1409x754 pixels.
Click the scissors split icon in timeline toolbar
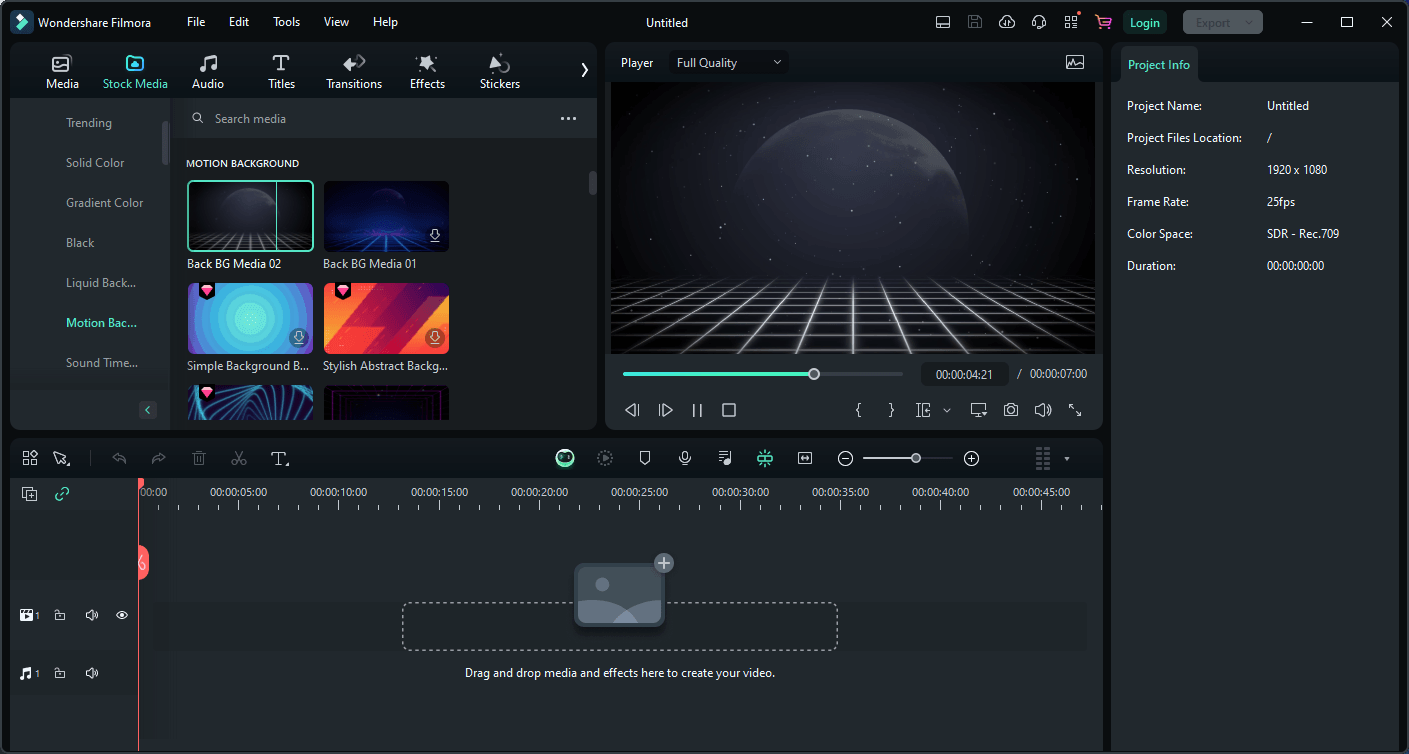coord(239,458)
